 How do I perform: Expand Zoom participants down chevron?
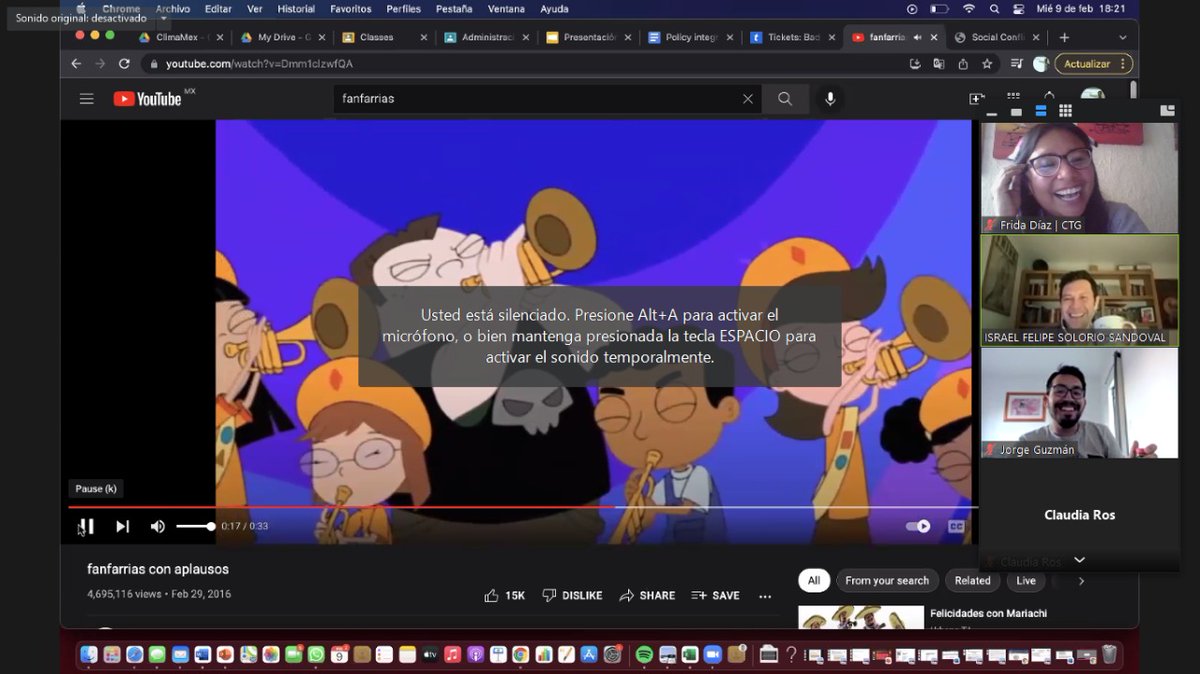pyautogui.click(x=1079, y=560)
